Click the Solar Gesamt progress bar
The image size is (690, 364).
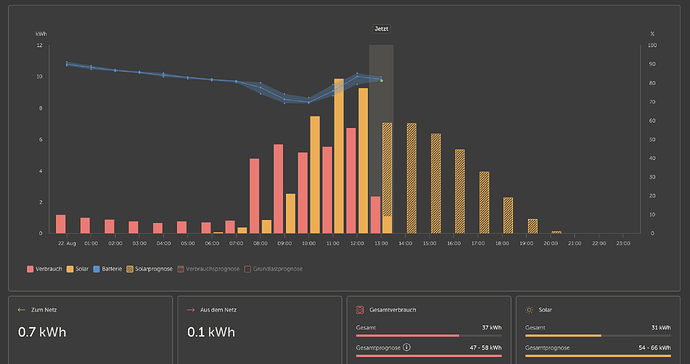[598, 335]
